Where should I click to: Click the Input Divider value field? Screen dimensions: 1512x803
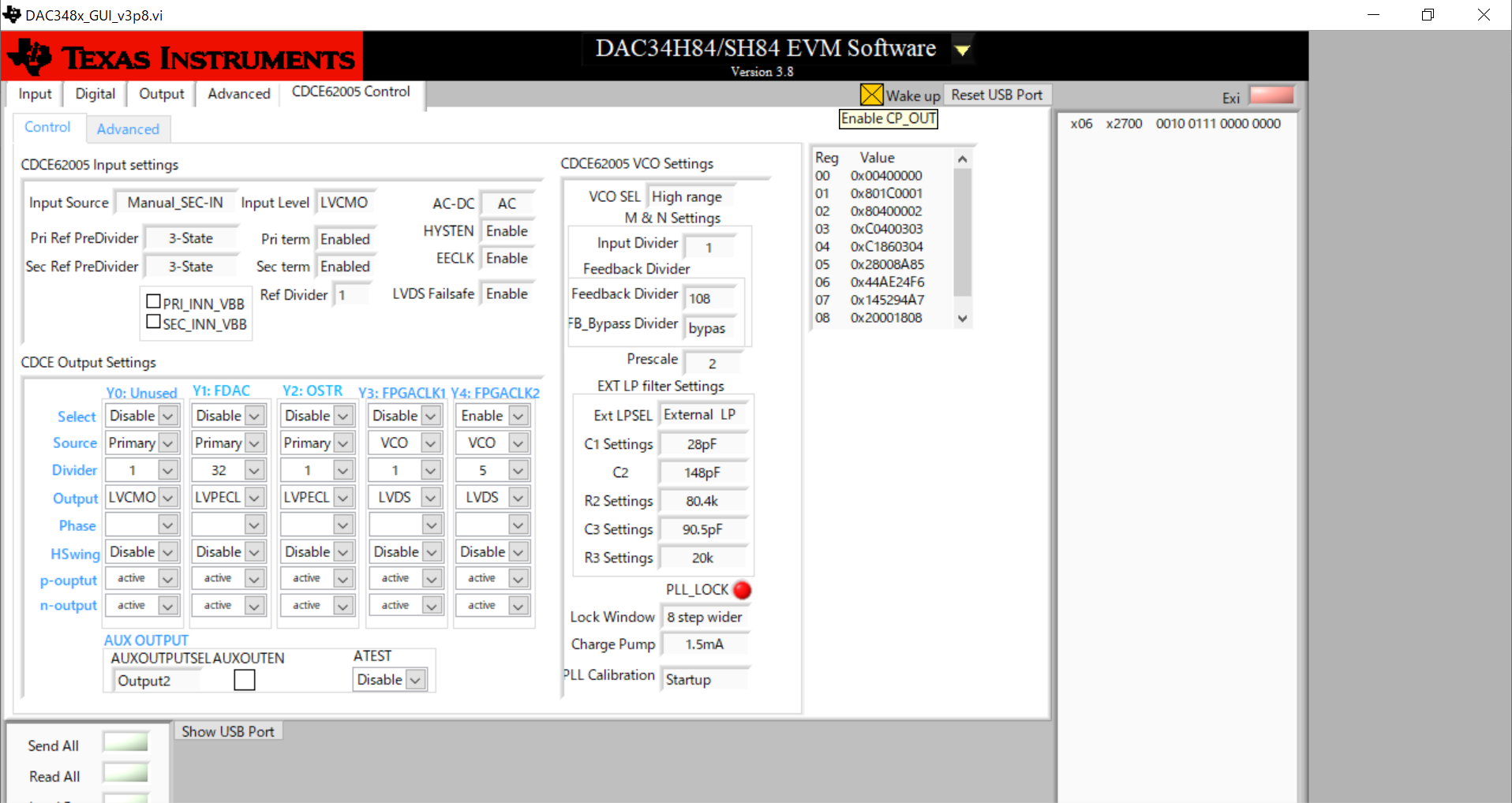tap(709, 248)
